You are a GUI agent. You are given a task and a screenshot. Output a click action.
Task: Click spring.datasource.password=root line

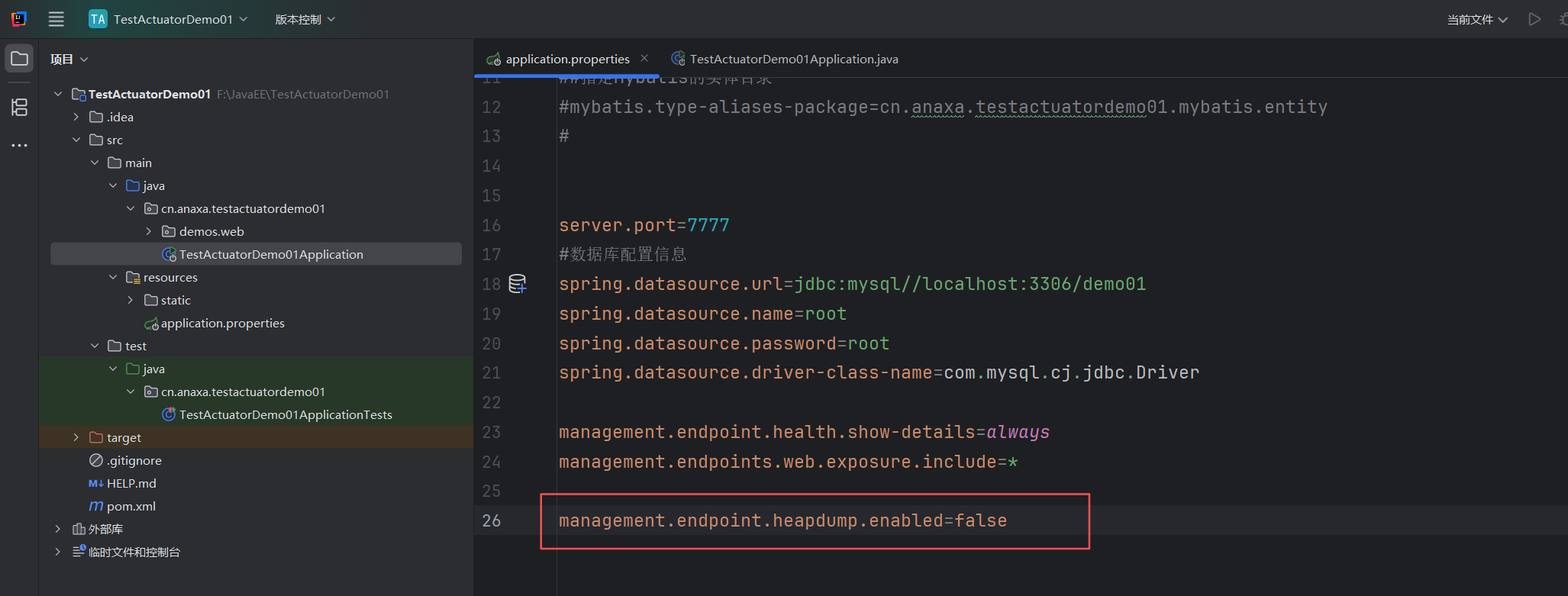(724, 343)
